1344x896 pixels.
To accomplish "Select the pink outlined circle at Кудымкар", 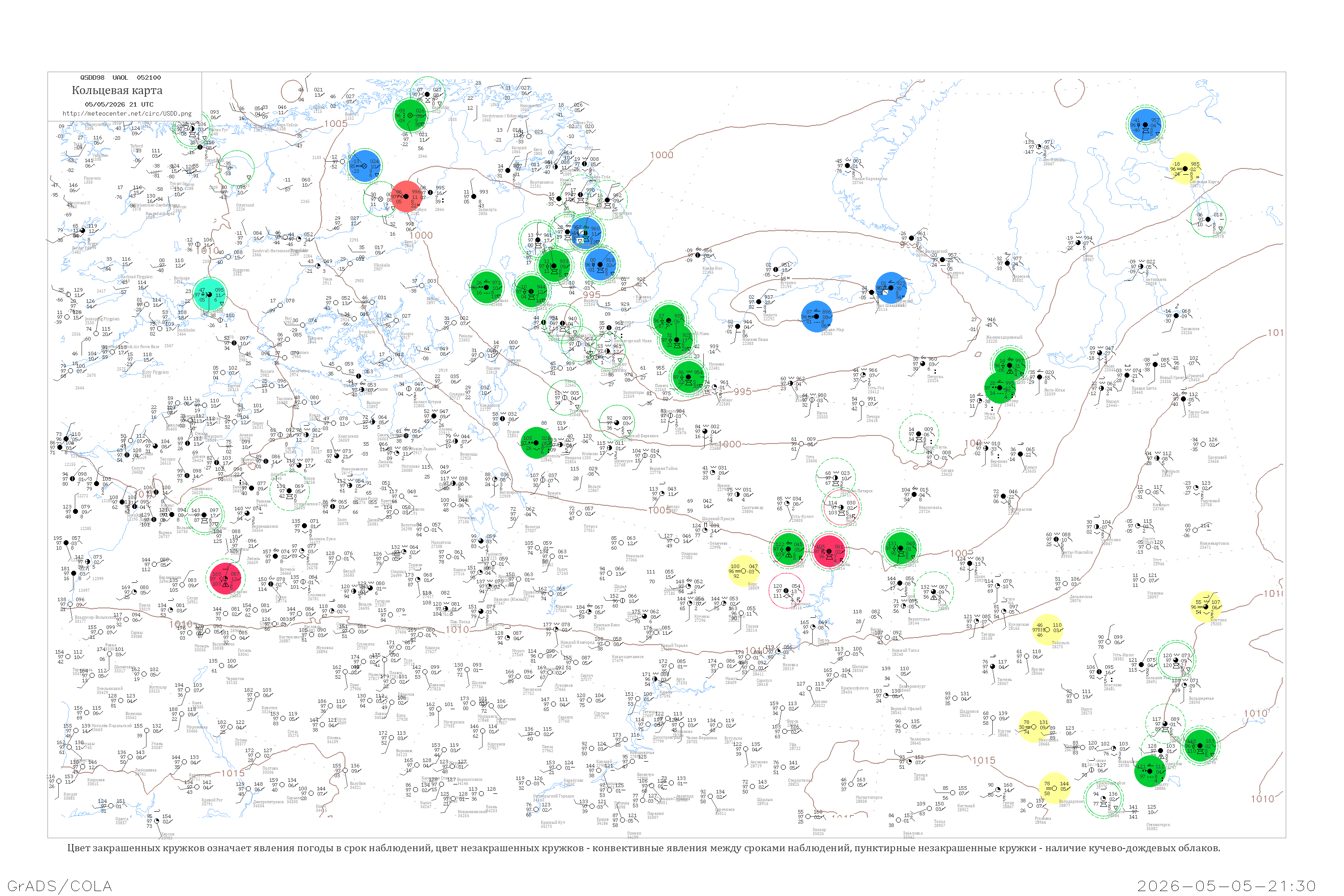I will [x=786, y=591].
